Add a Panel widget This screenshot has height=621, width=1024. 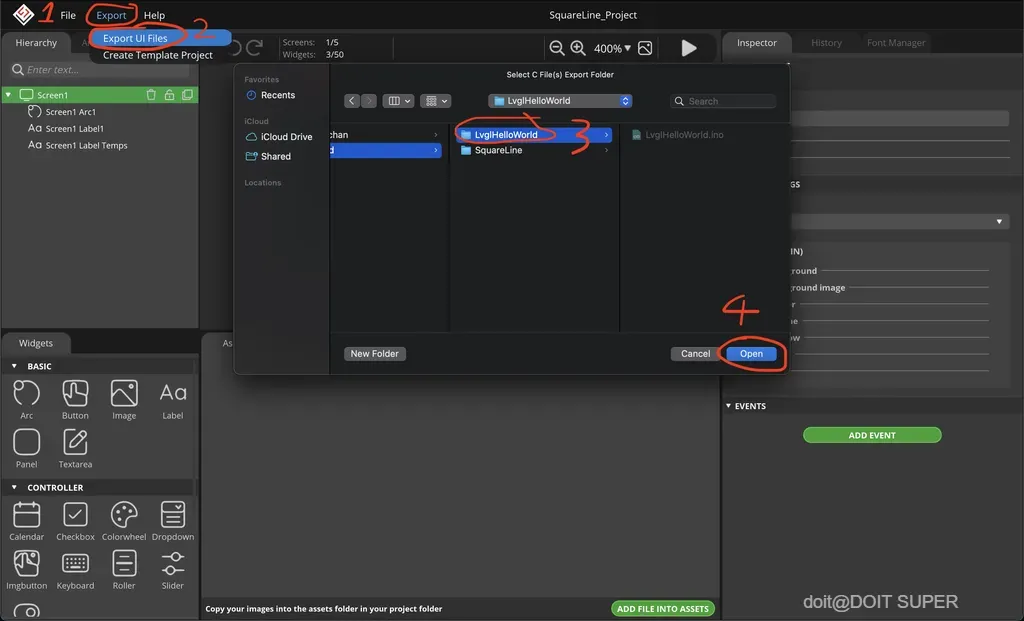(x=26, y=449)
